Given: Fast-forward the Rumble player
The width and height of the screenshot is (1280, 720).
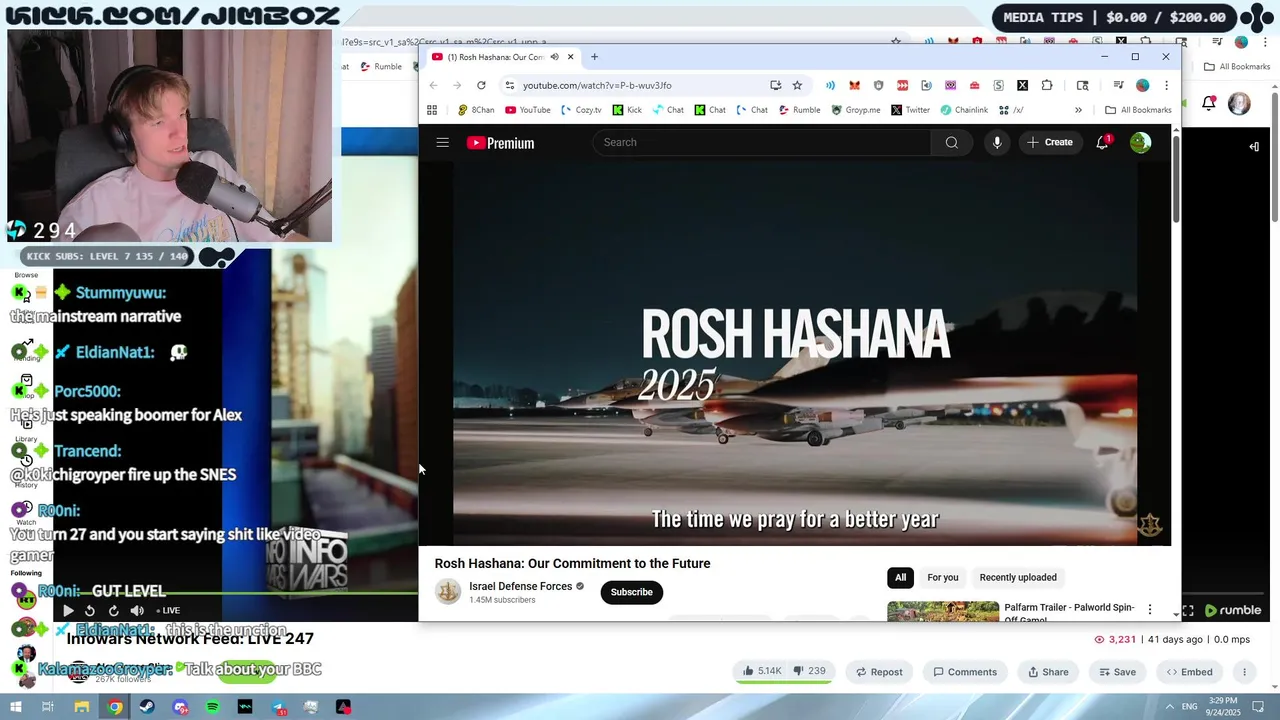Looking at the screenshot, I should click(113, 610).
